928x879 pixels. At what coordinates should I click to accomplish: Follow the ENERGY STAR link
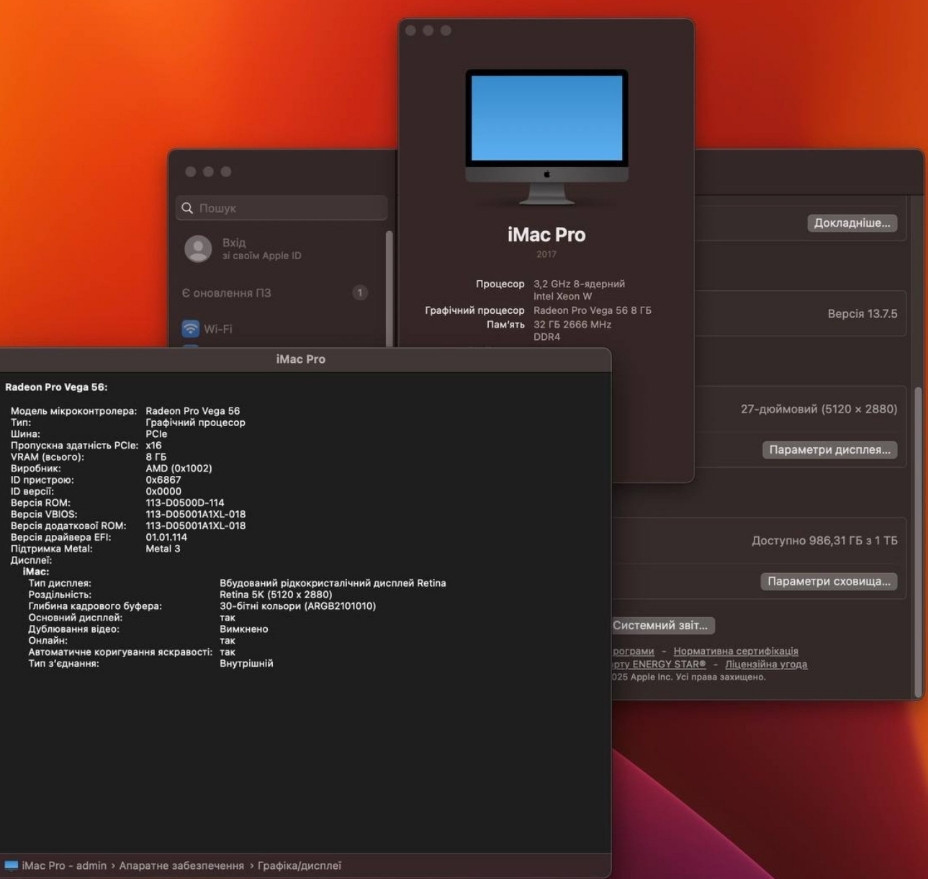(660, 664)
